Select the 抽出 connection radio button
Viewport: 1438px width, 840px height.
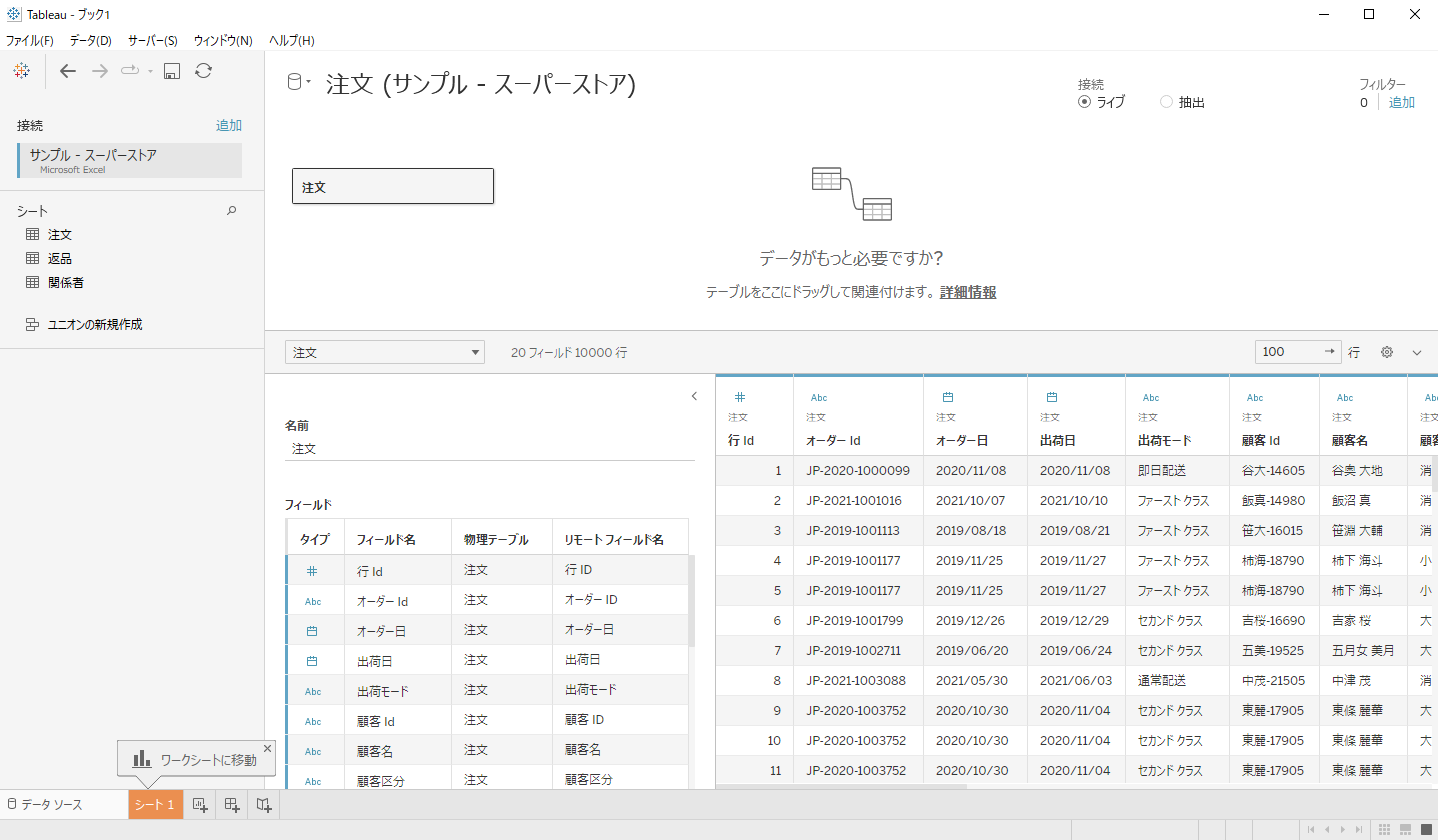[1166, 102]
